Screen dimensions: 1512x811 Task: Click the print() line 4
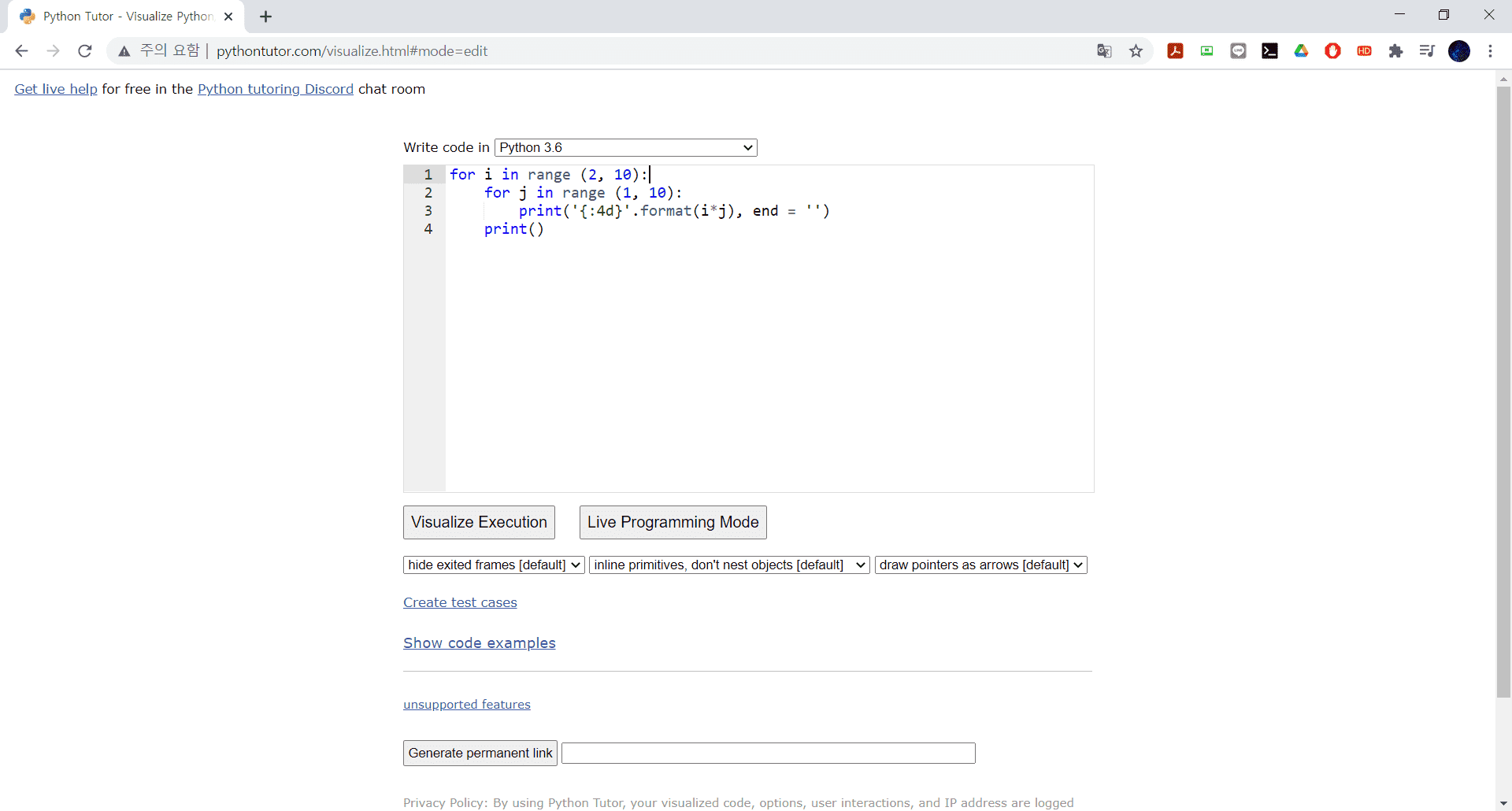(513, 229)
